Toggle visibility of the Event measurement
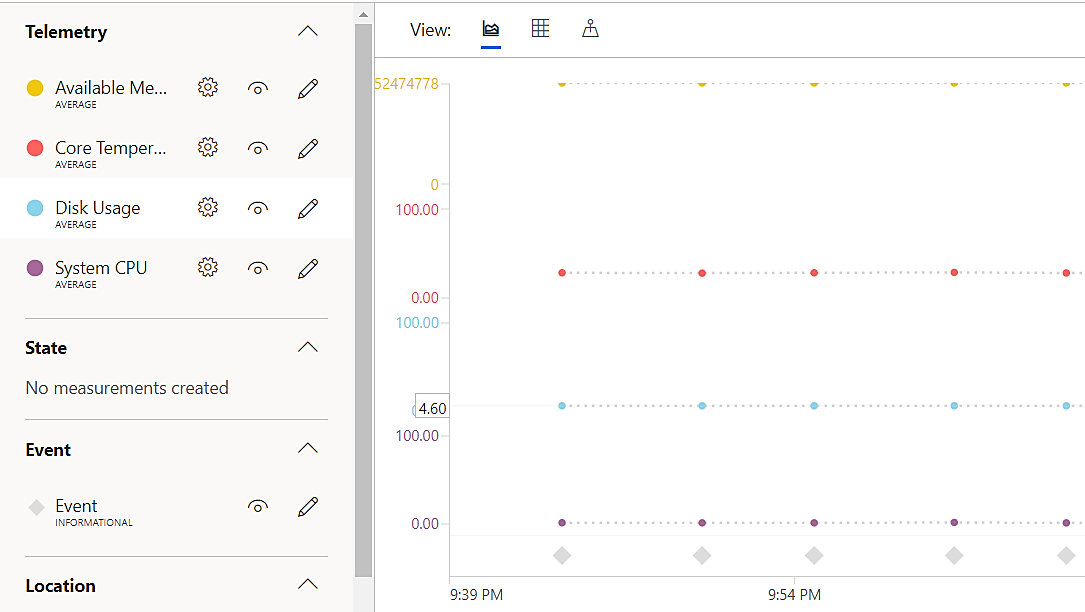1085x612 pixels. (x=258, y=507)
